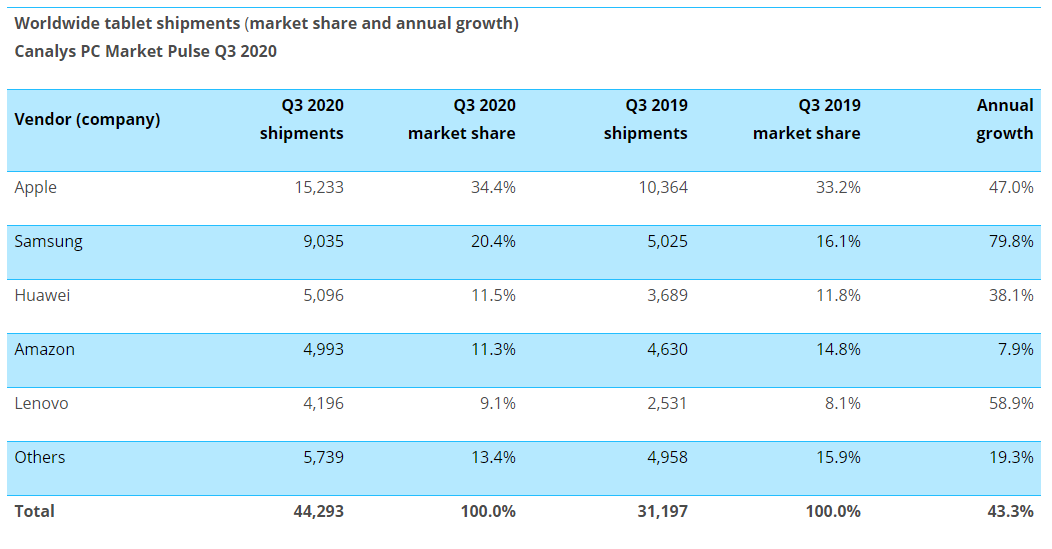Click Amazon's 11.3% market share cell

[493, 350]
